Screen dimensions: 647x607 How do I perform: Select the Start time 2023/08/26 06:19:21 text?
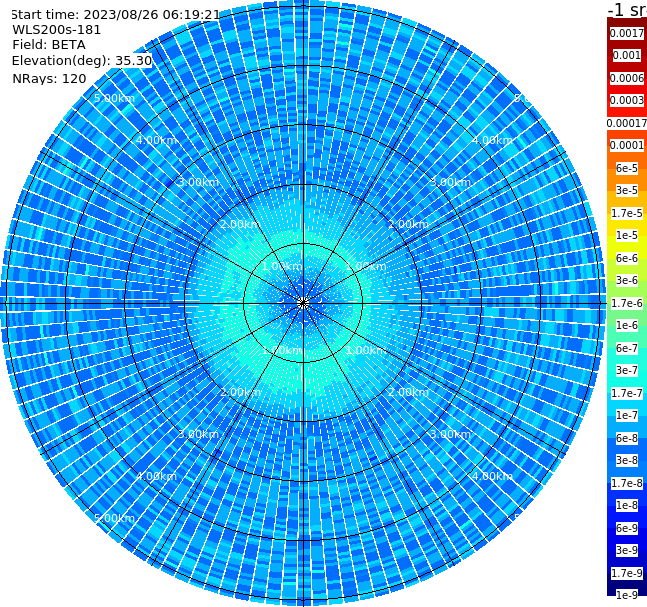click(115, 15)
